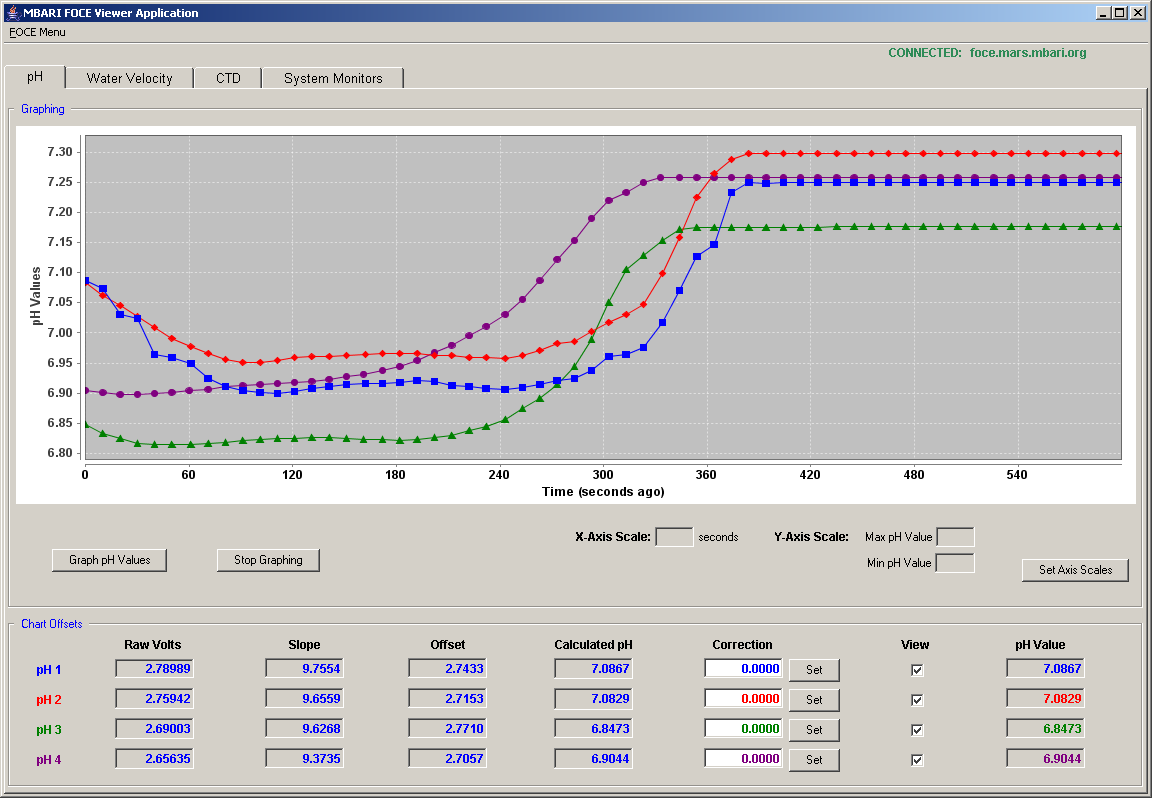Uncheck the pH 1 View checkbox
Viewport: 1152px width, 798px height.
(x=917, y=670)
